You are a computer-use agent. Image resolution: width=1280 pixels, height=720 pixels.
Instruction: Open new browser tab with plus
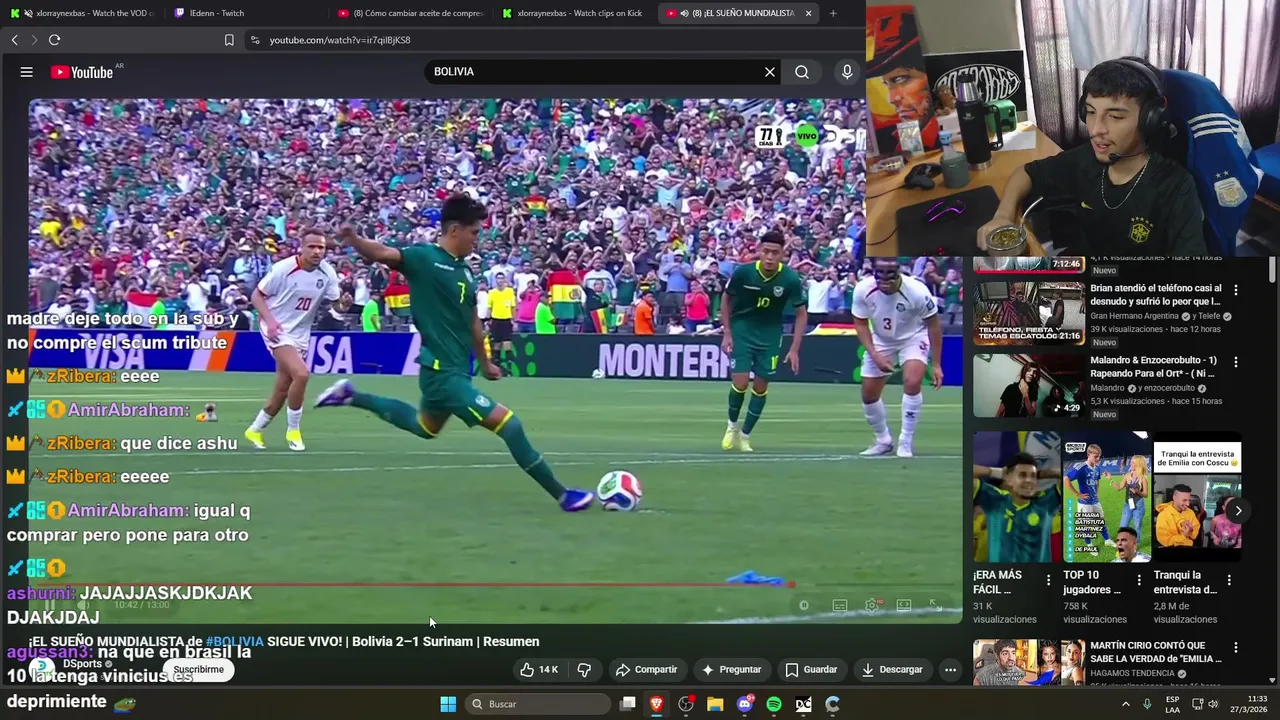coord(833,13)
